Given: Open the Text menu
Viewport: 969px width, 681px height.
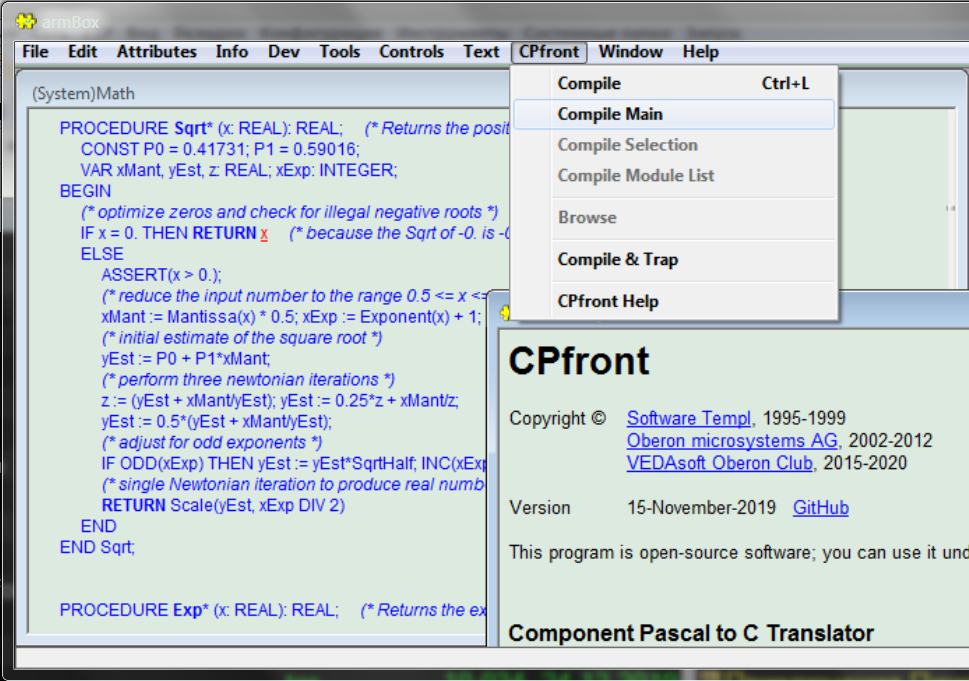Looking at the screenshot, I should 481,52.
